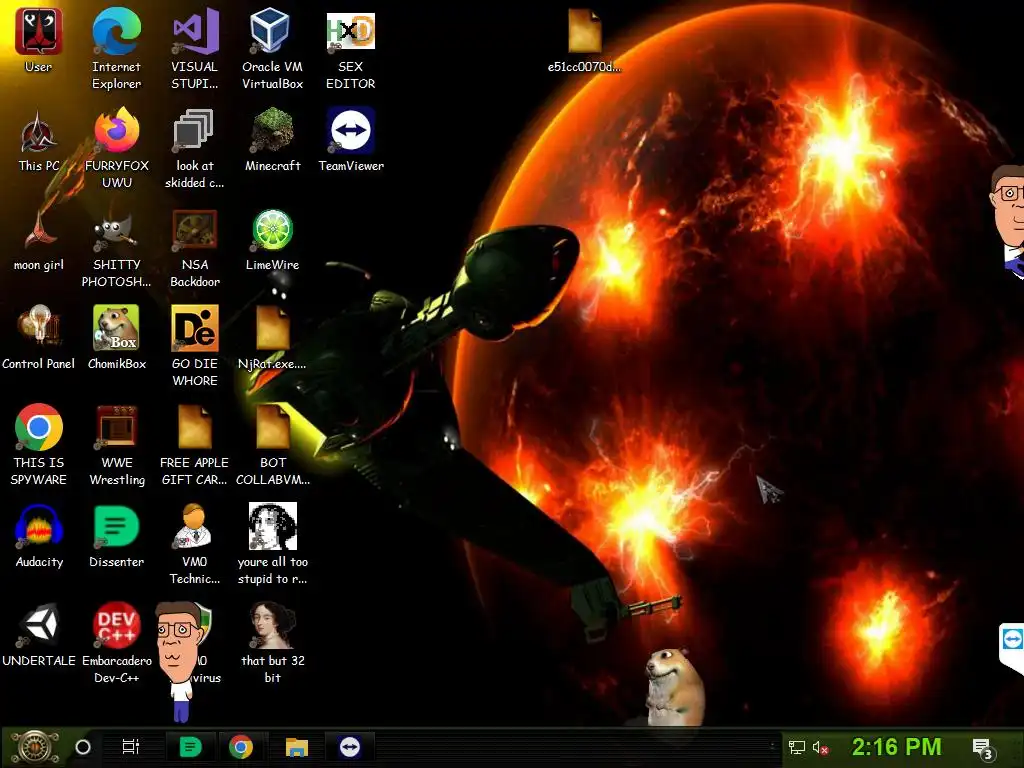This screenshot has width=1024, height=768.
Task: Open the network status tray icon
Action: (x=797, y=747)
